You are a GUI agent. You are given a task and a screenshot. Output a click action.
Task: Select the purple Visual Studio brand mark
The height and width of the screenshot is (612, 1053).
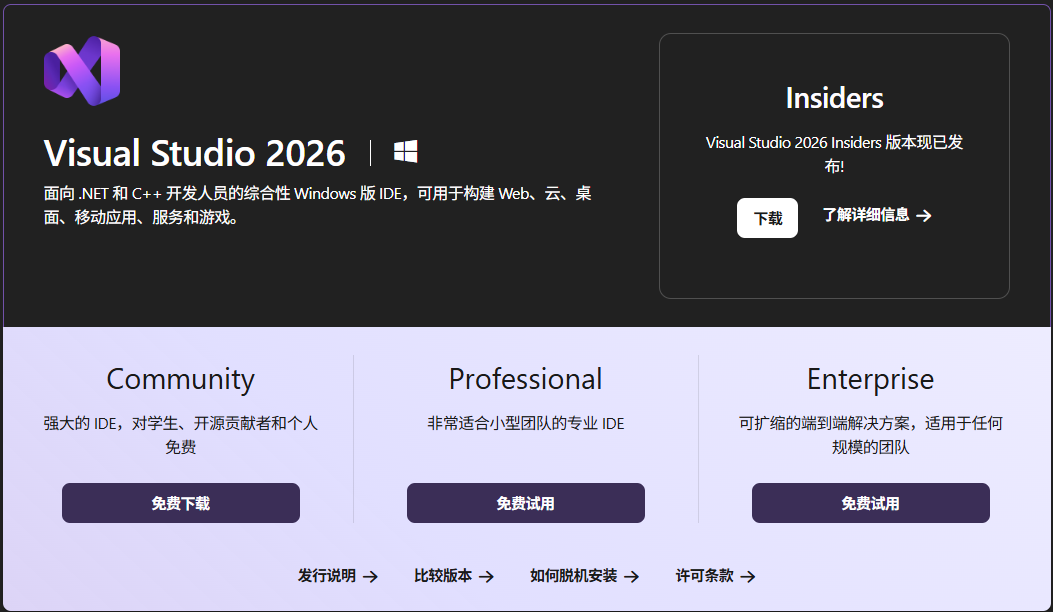81,69
